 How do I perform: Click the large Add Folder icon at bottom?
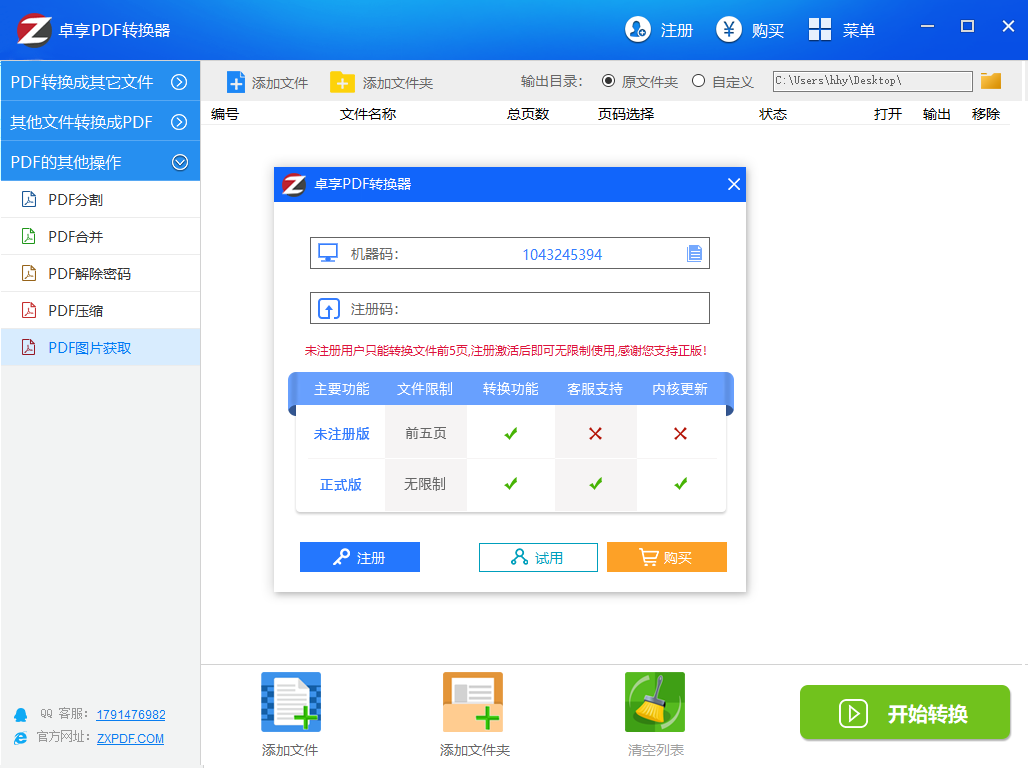(473, 703)
